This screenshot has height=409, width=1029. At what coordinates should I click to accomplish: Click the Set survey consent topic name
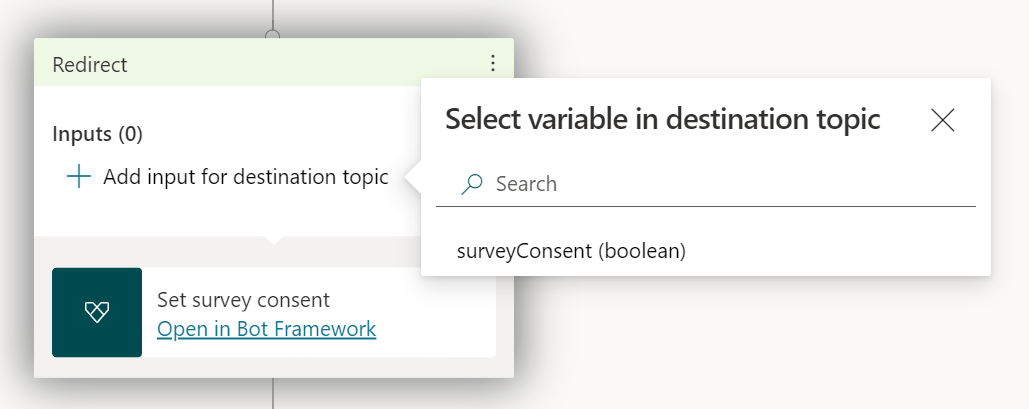click(243, 299)
